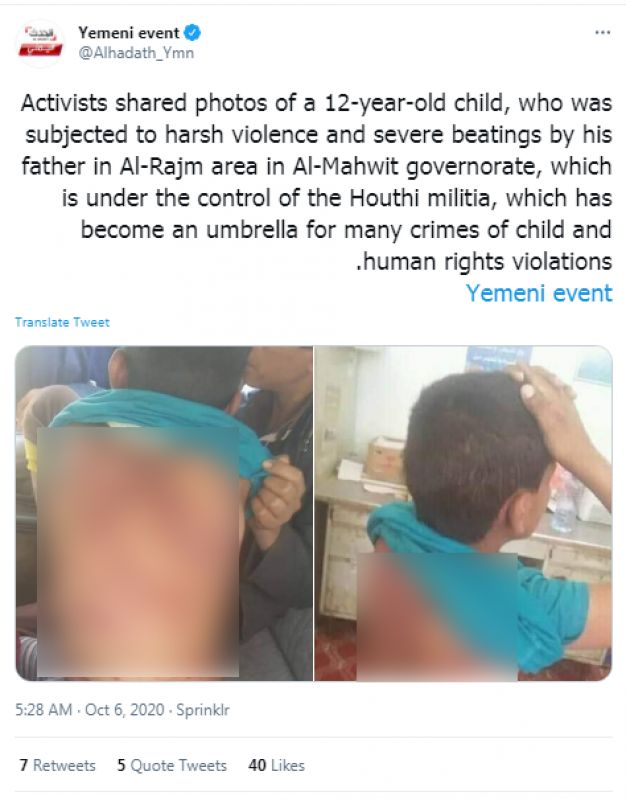View the 40 Likes list

(x=277, y=765)
